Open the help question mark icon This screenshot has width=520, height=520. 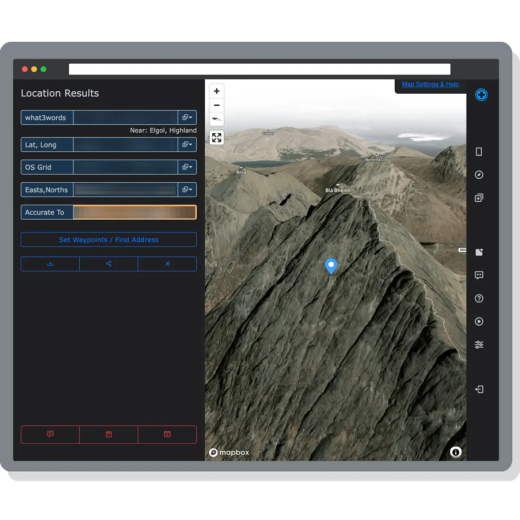[x=479, y=298]
